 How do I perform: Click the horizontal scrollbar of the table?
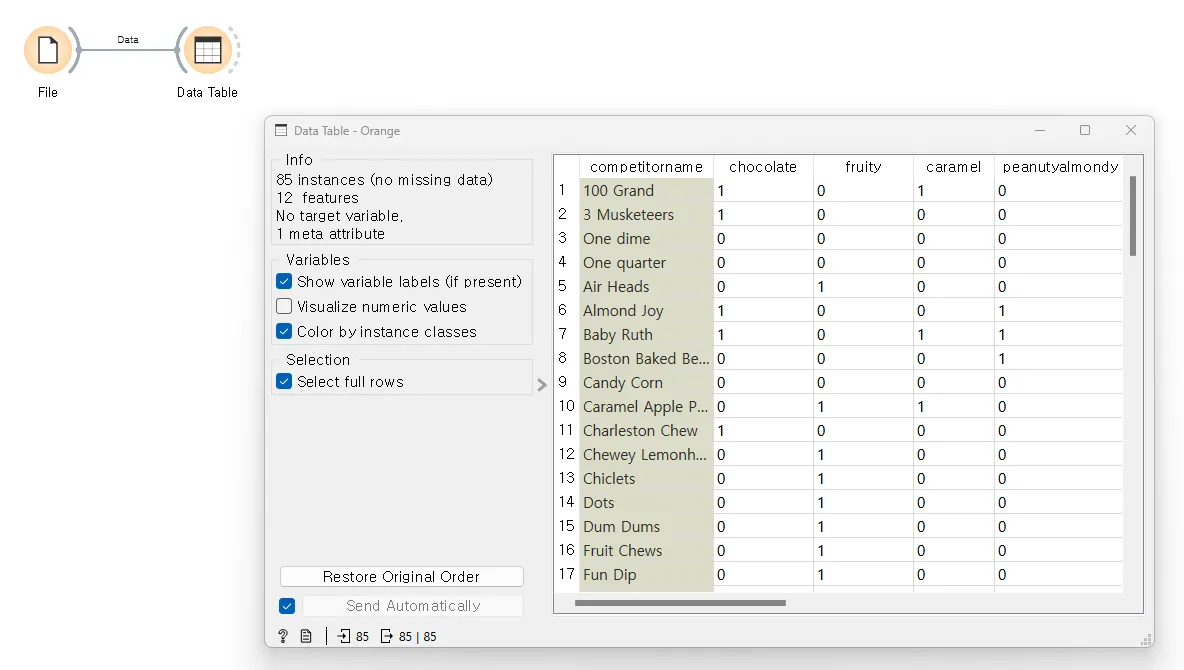[680, 603]
